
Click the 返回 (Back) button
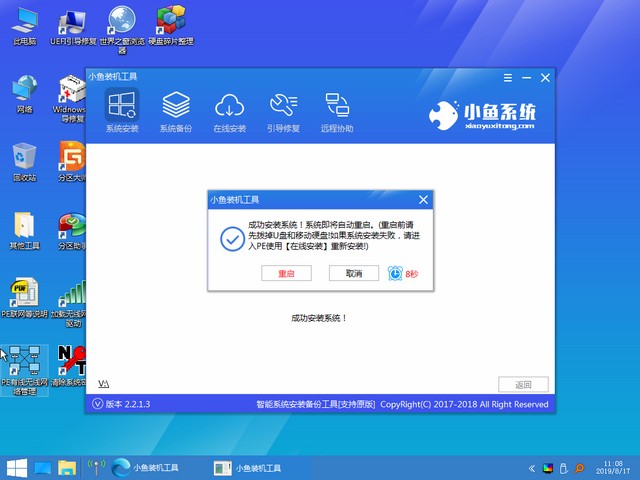click(523, 384)
